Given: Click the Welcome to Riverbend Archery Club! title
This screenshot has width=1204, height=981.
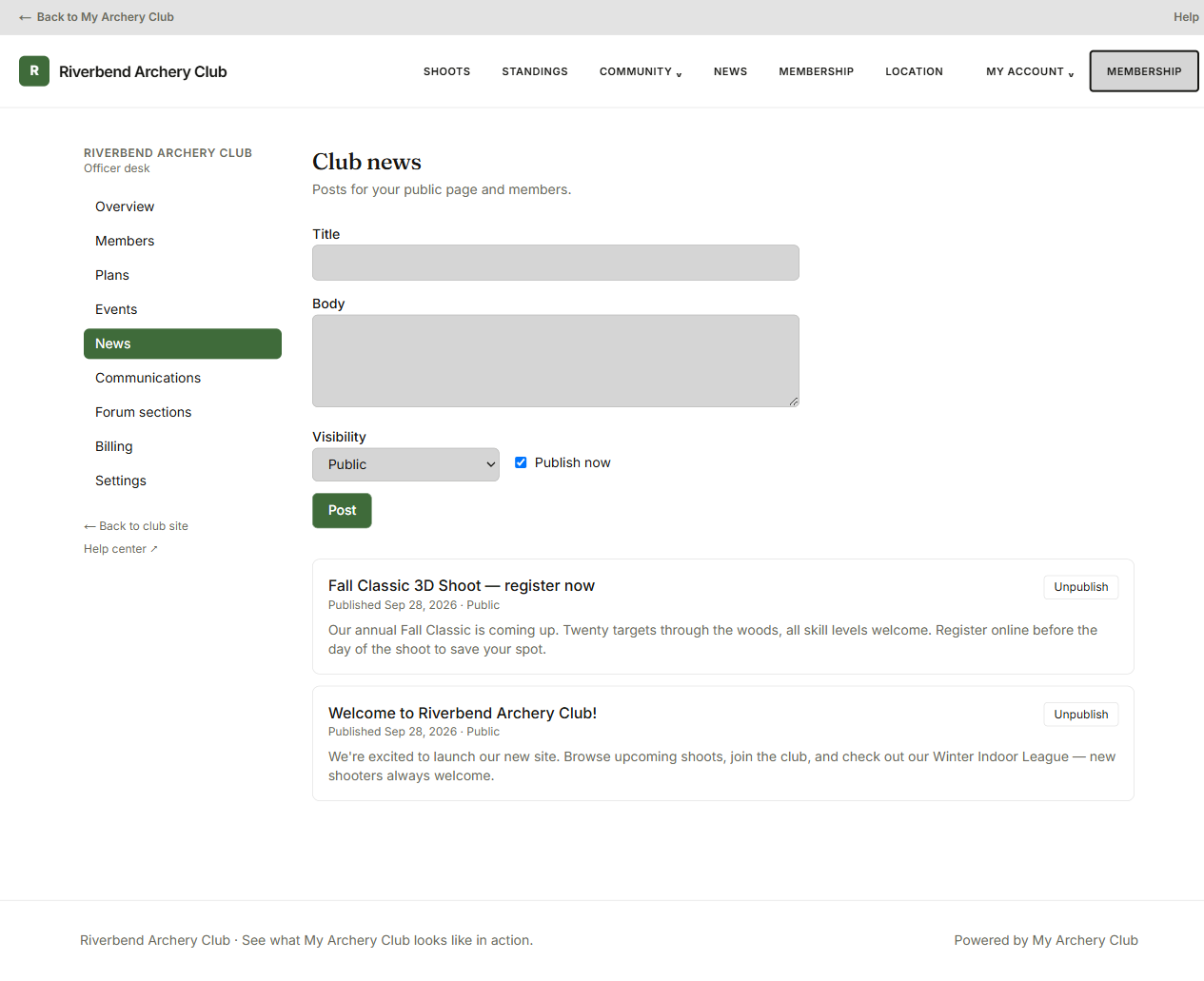Looking at the screenshot, I should coord(463,714).
